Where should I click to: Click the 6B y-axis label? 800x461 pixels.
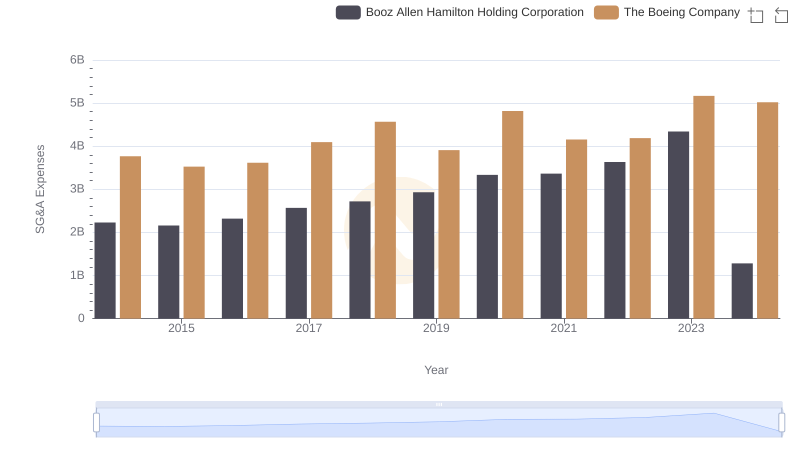tap(77, 60)
